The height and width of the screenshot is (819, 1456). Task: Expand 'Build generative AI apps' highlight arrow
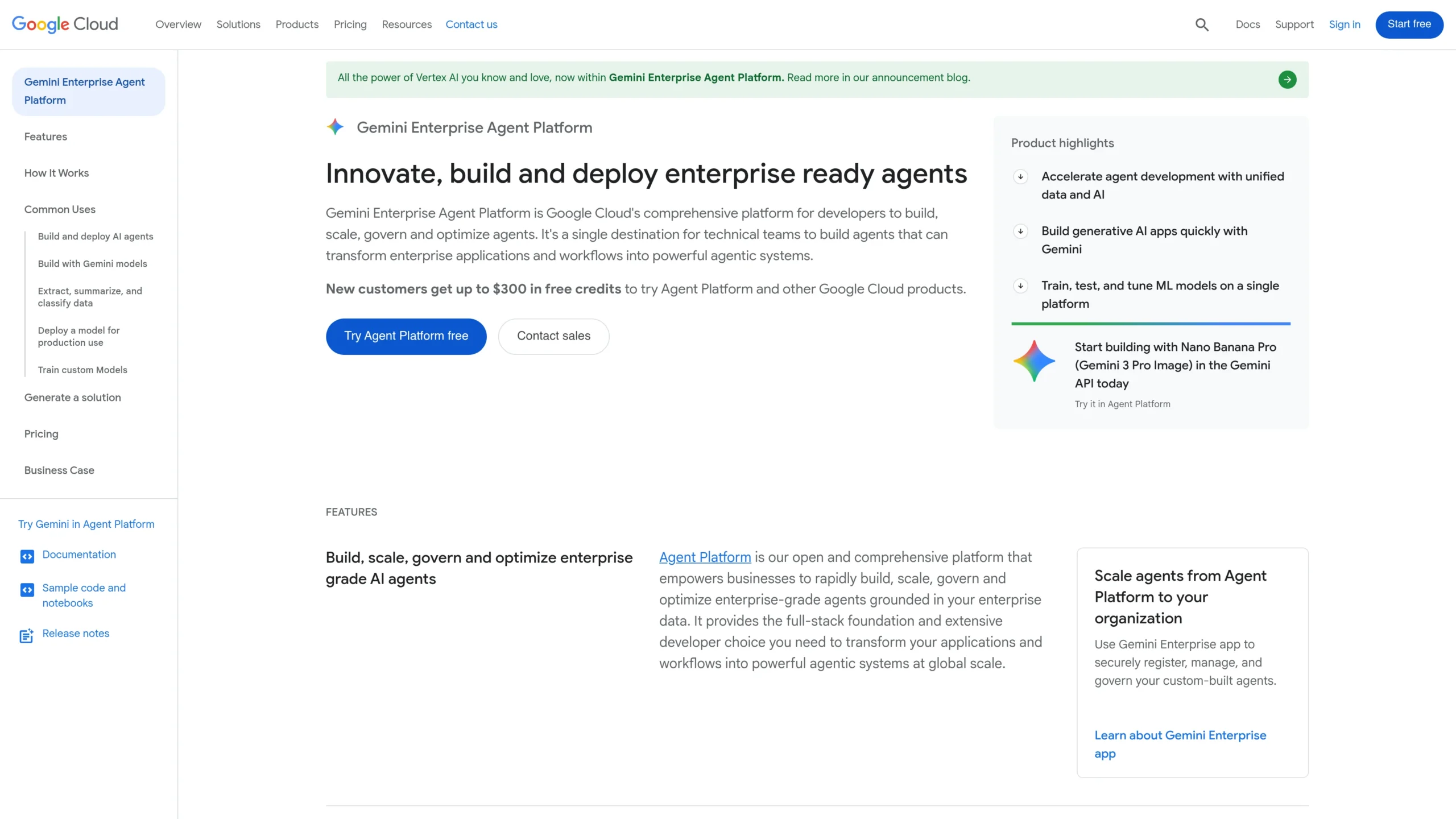click(x=1020, y=231)
